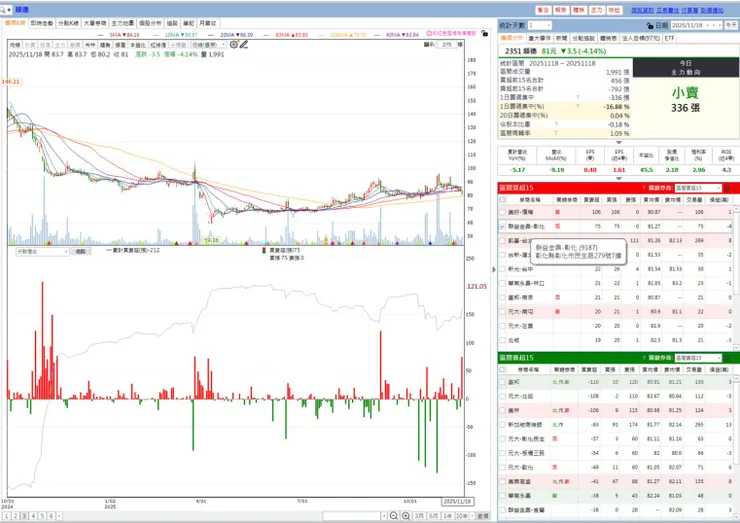
Task: Go to chart layout page 3
Action: [x=25, y=516]
